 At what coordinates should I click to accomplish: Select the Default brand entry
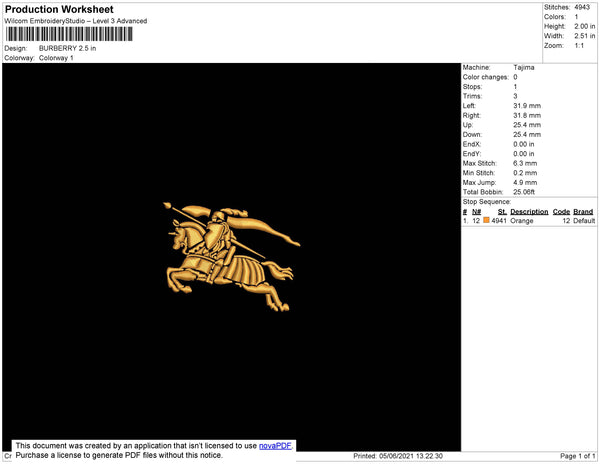(x=584, y=221)
